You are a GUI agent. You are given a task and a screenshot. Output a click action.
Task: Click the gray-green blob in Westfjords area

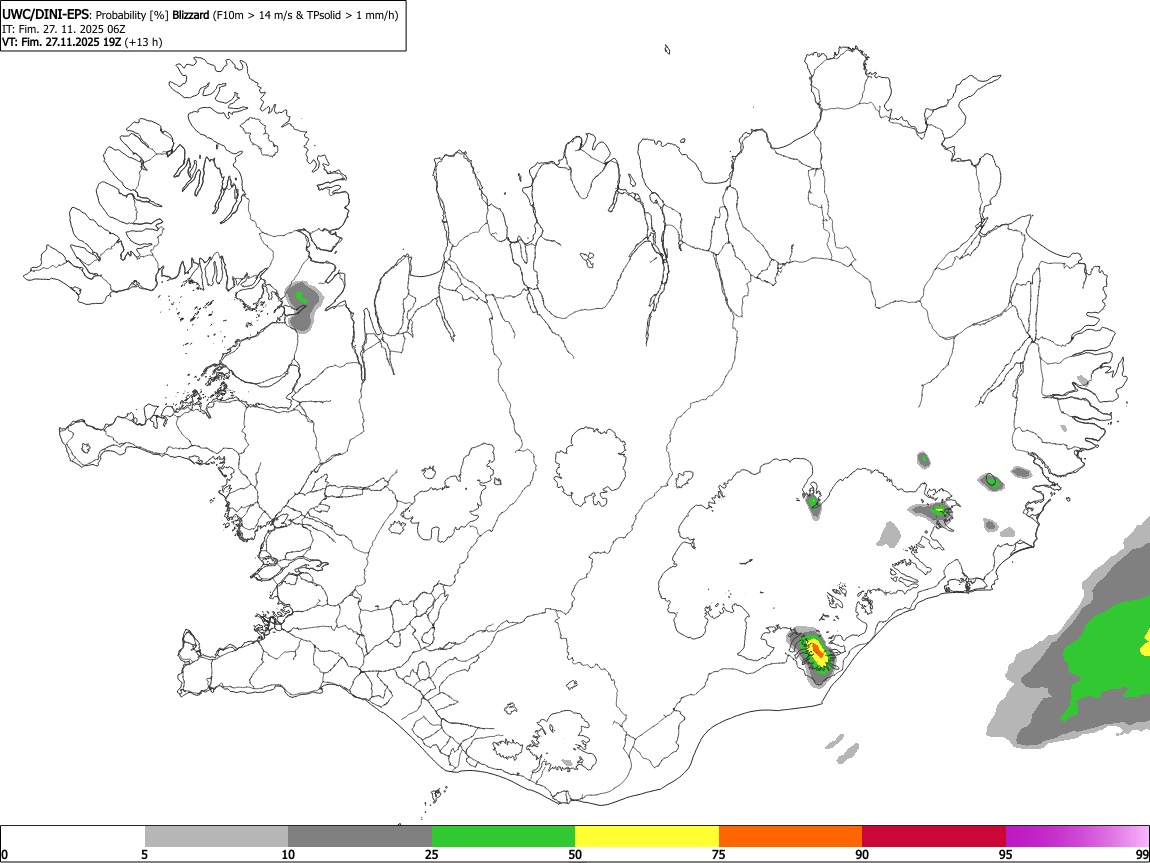point(302,304)
